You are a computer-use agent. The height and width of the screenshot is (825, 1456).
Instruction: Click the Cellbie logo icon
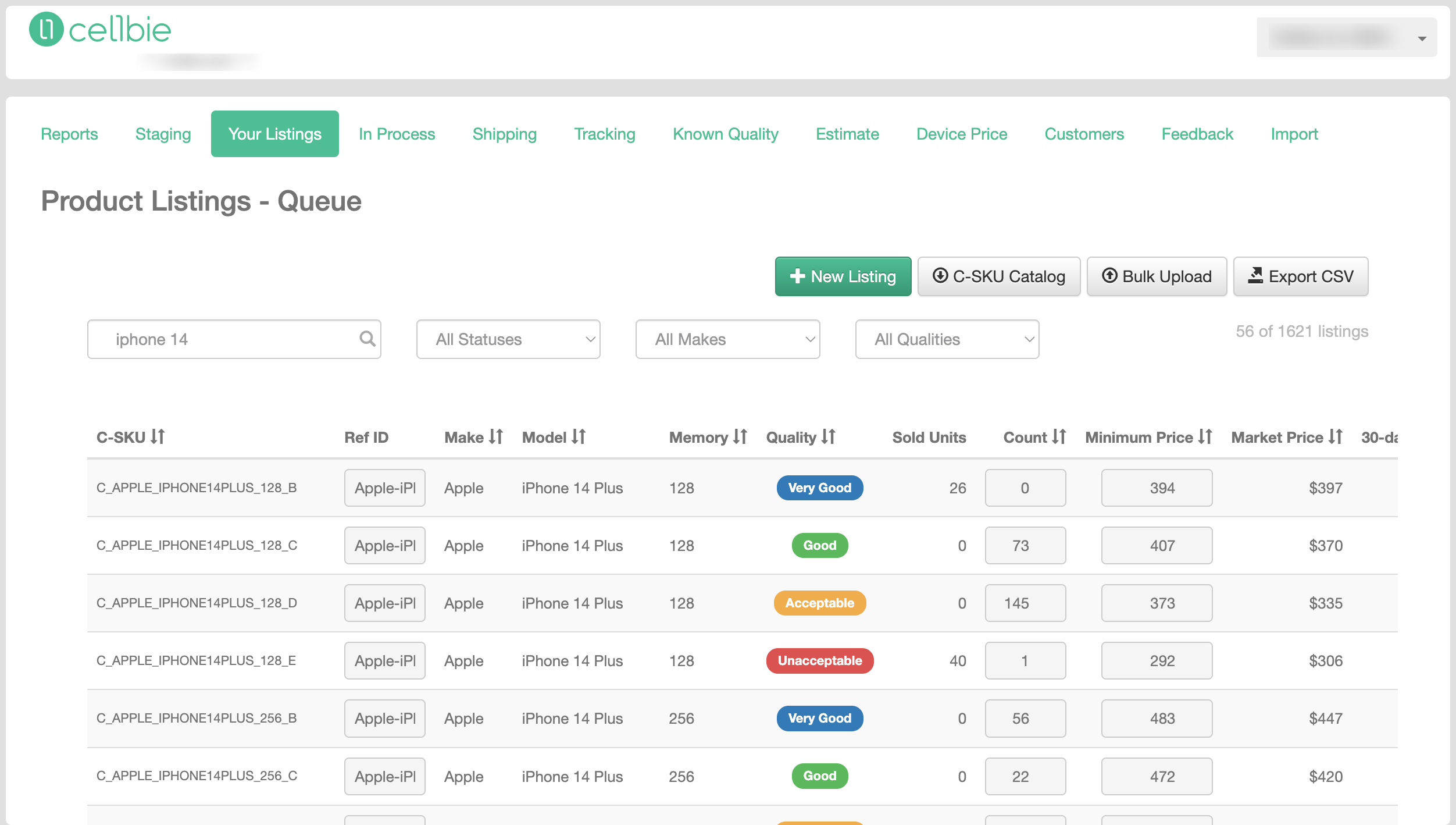coord(47,30)
